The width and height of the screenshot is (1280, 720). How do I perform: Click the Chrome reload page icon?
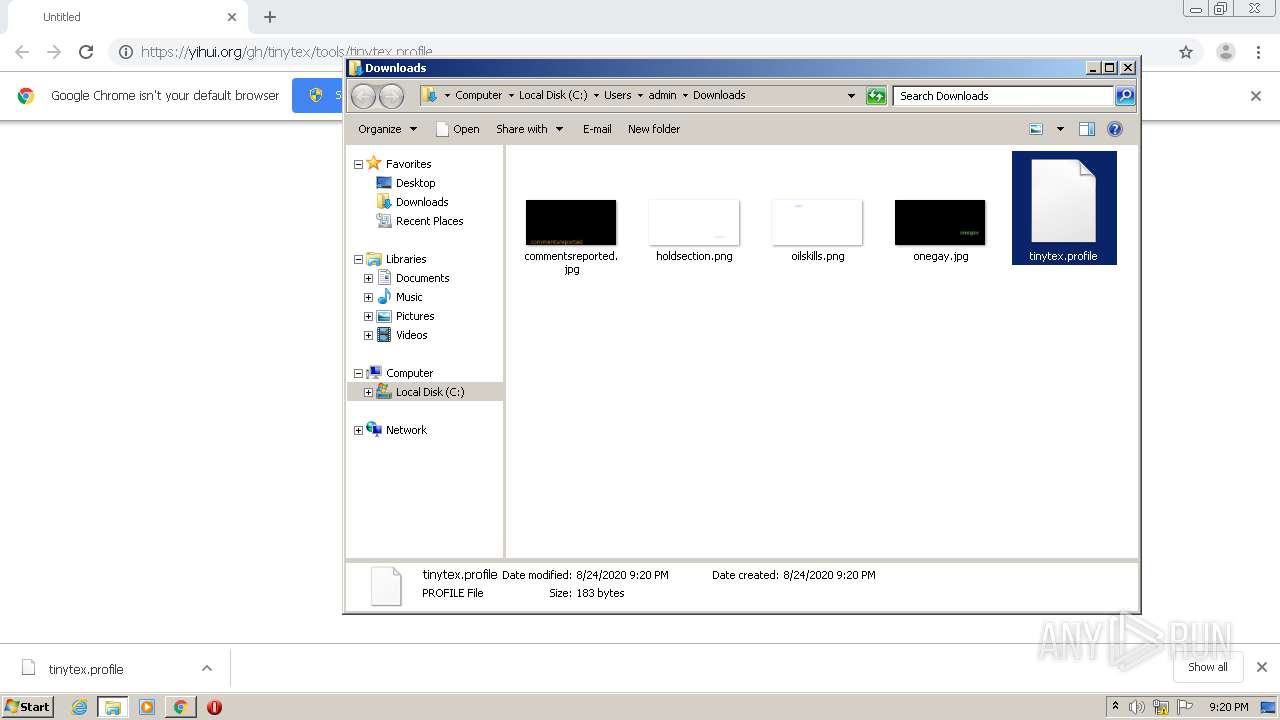pyautogui.click(x=86, y=52)
